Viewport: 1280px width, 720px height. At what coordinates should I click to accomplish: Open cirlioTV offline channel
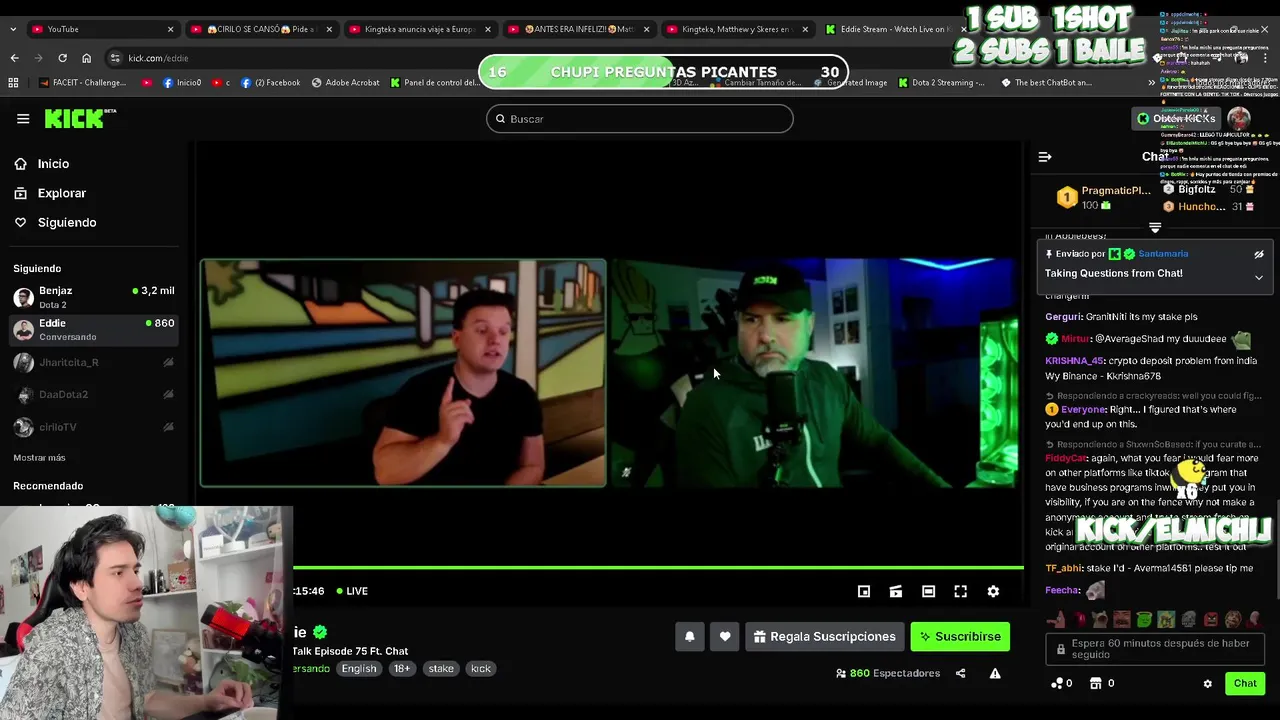pos(94,427)
